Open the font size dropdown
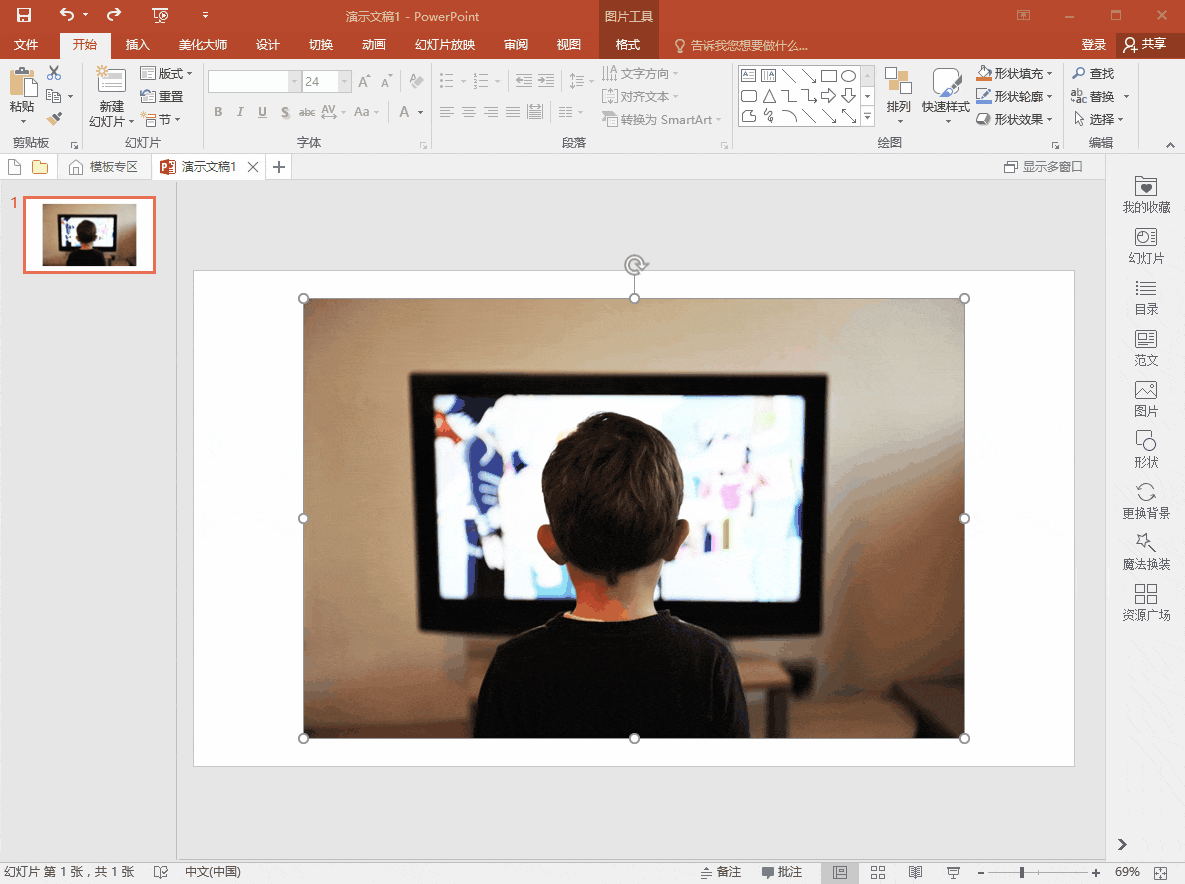 pos(345,81)
